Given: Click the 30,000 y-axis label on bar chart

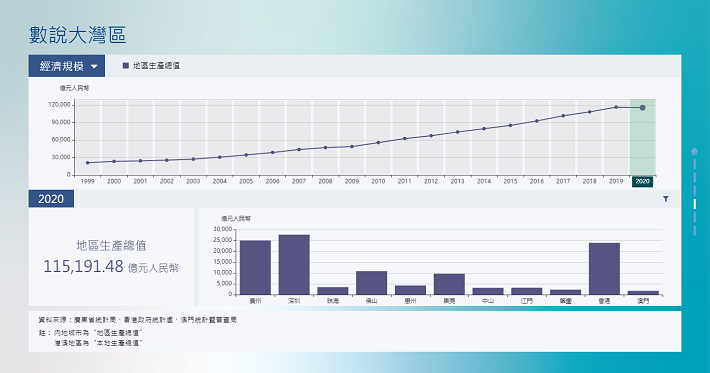Looking at the screenshot, I should tap(223, 230).
